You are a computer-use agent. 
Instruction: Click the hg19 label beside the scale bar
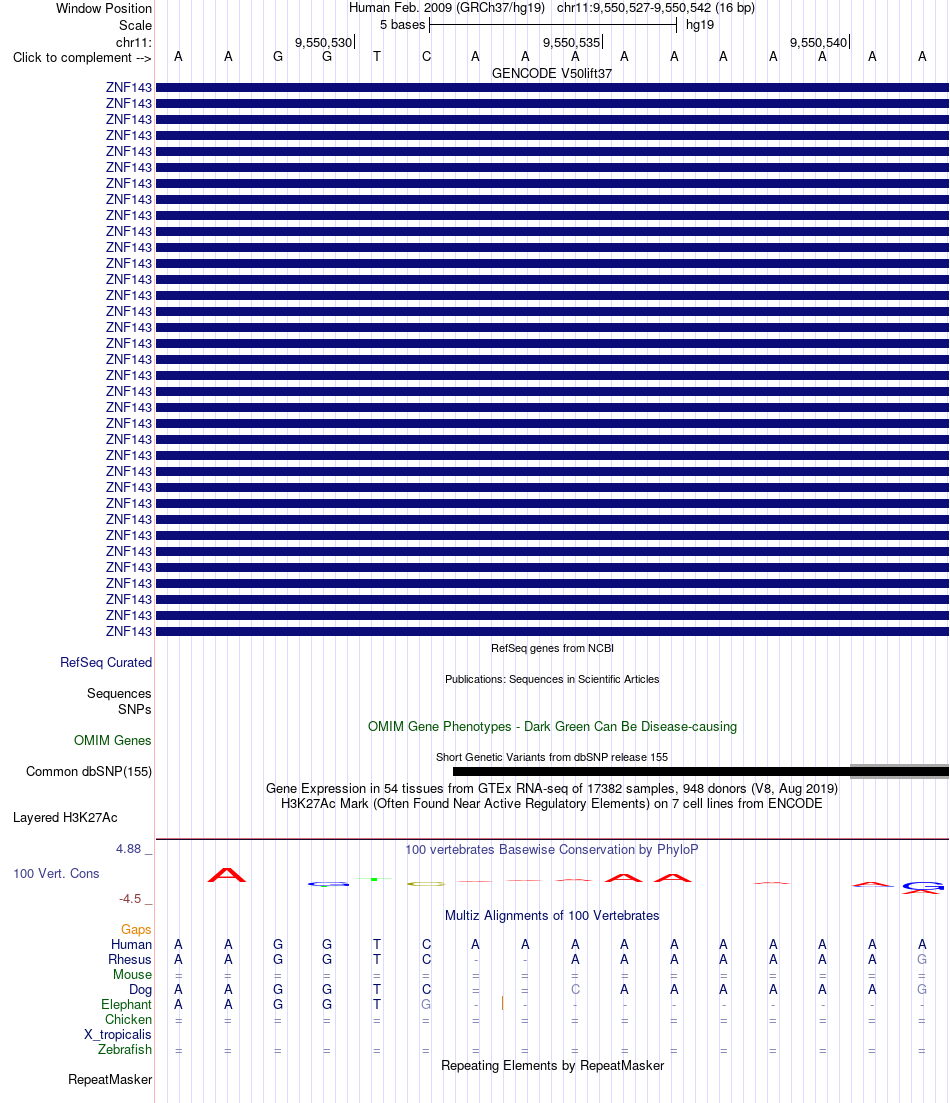pos(699,25)
